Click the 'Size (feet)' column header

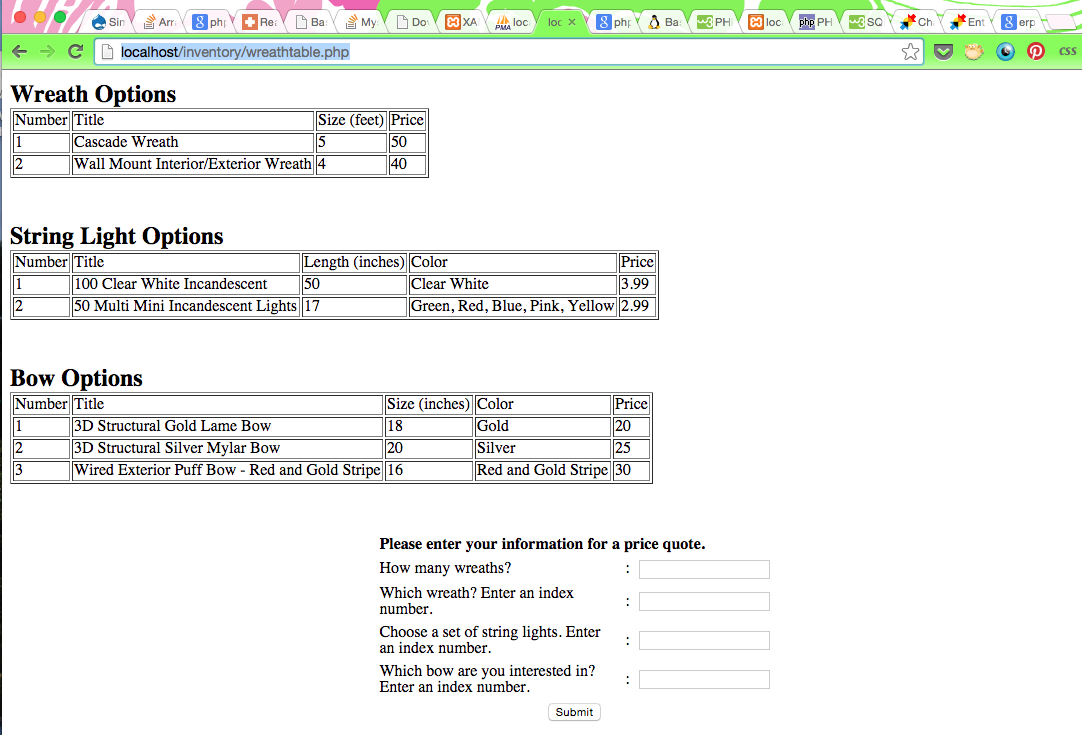click(351, 120)
